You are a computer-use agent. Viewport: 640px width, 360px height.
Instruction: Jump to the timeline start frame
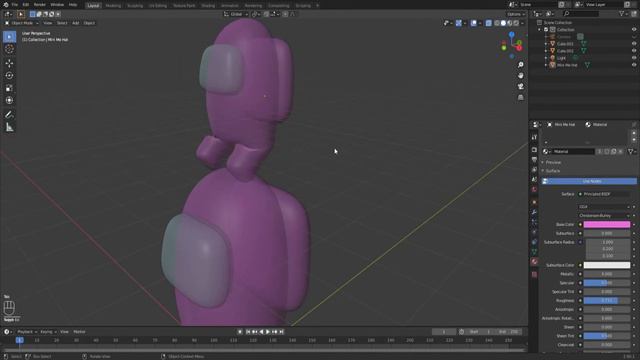[248, 332]
